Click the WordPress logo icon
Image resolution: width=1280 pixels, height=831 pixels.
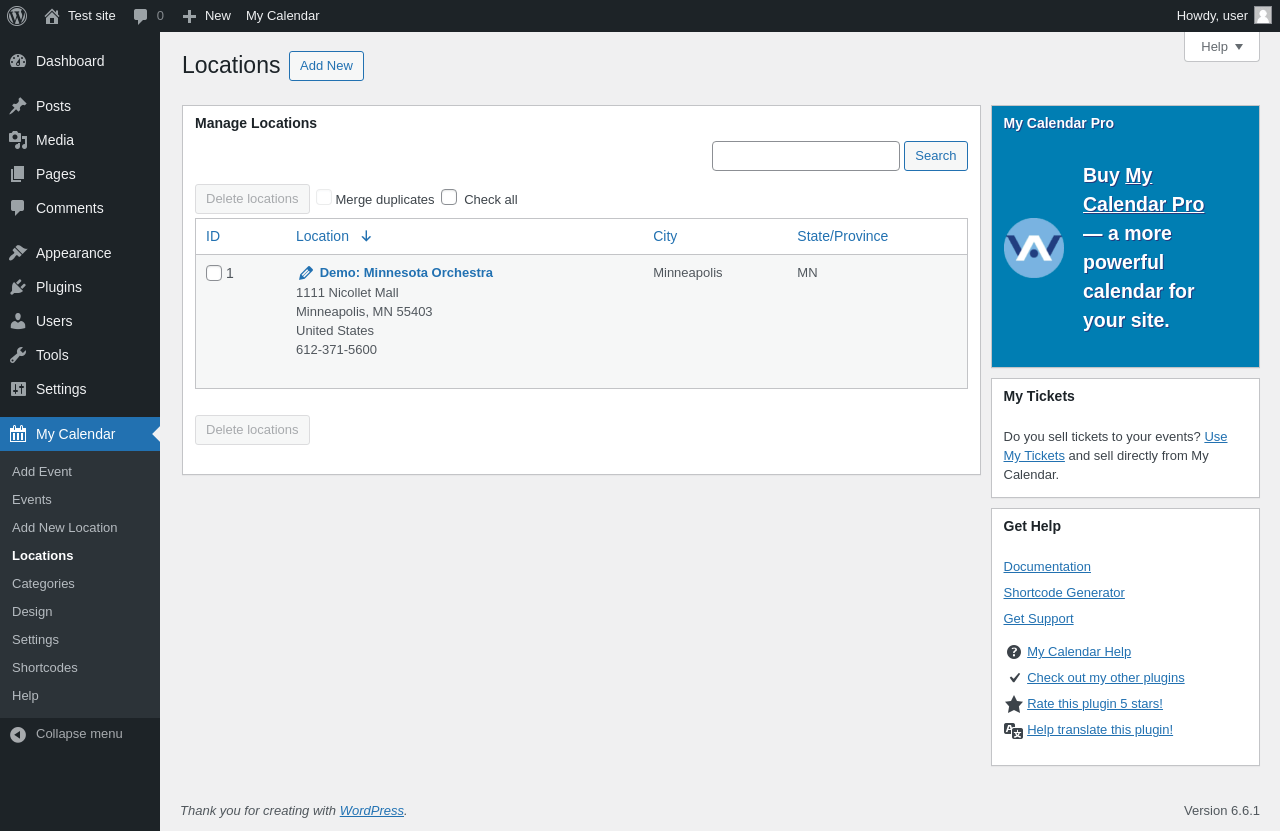(x=17, y=16)
